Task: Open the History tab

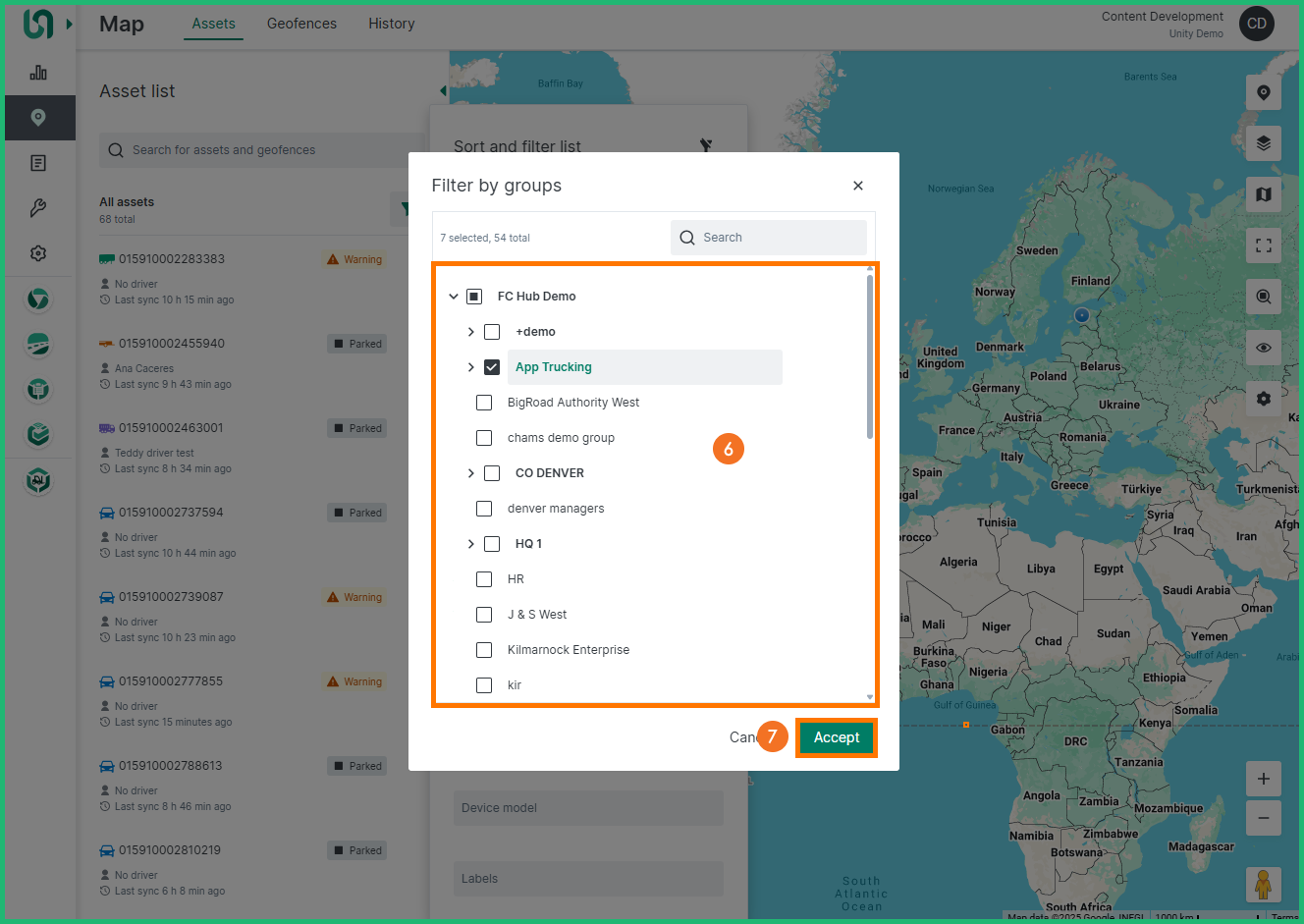Action: pos(391,24)
